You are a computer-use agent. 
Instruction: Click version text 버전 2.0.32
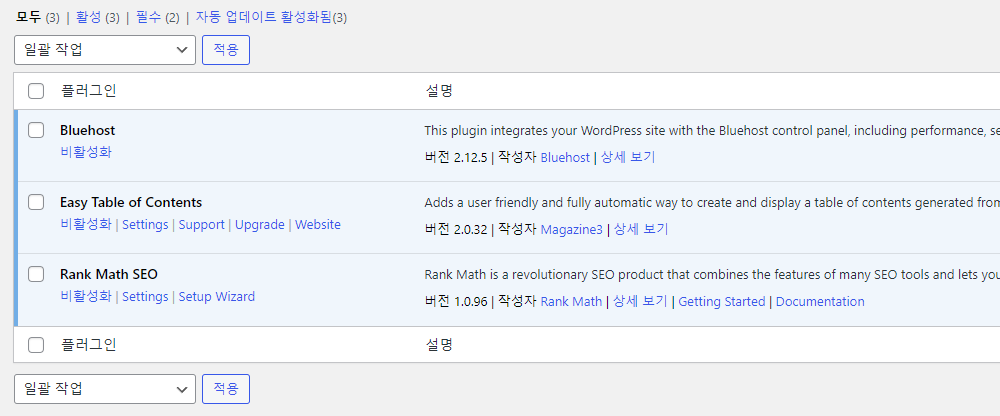tap(457, 230)
